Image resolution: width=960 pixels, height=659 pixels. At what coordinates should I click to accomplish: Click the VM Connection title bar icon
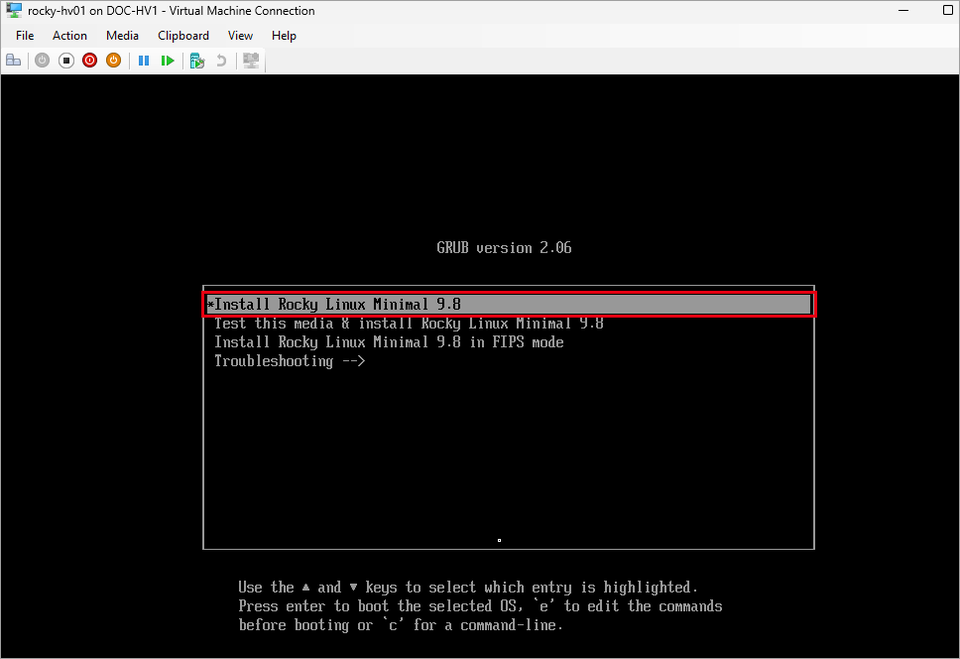tap(13, 10)
